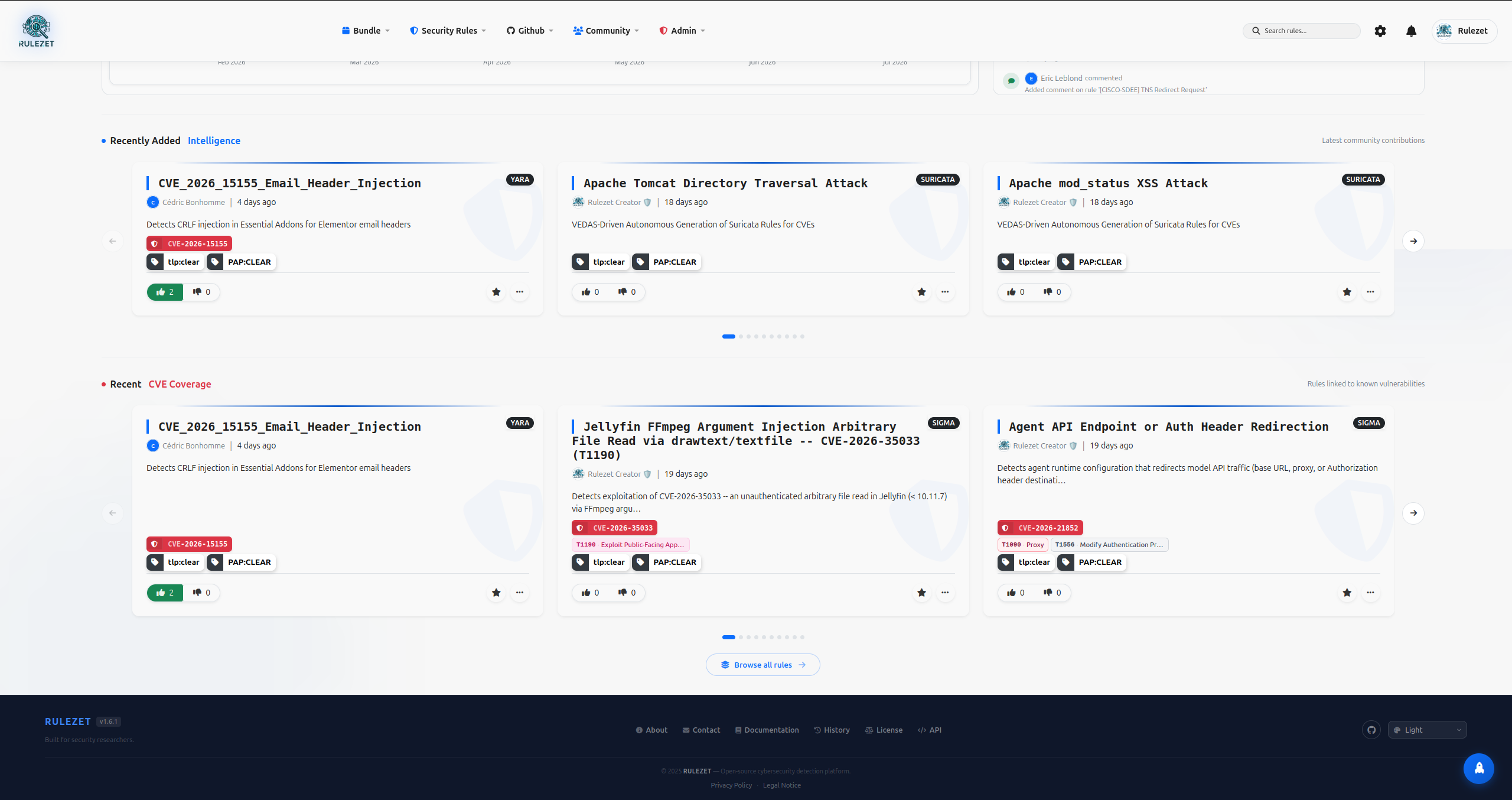Click T1556 Modify Authentication tag
The image size is (1512, 800).
coord(1109,545)
